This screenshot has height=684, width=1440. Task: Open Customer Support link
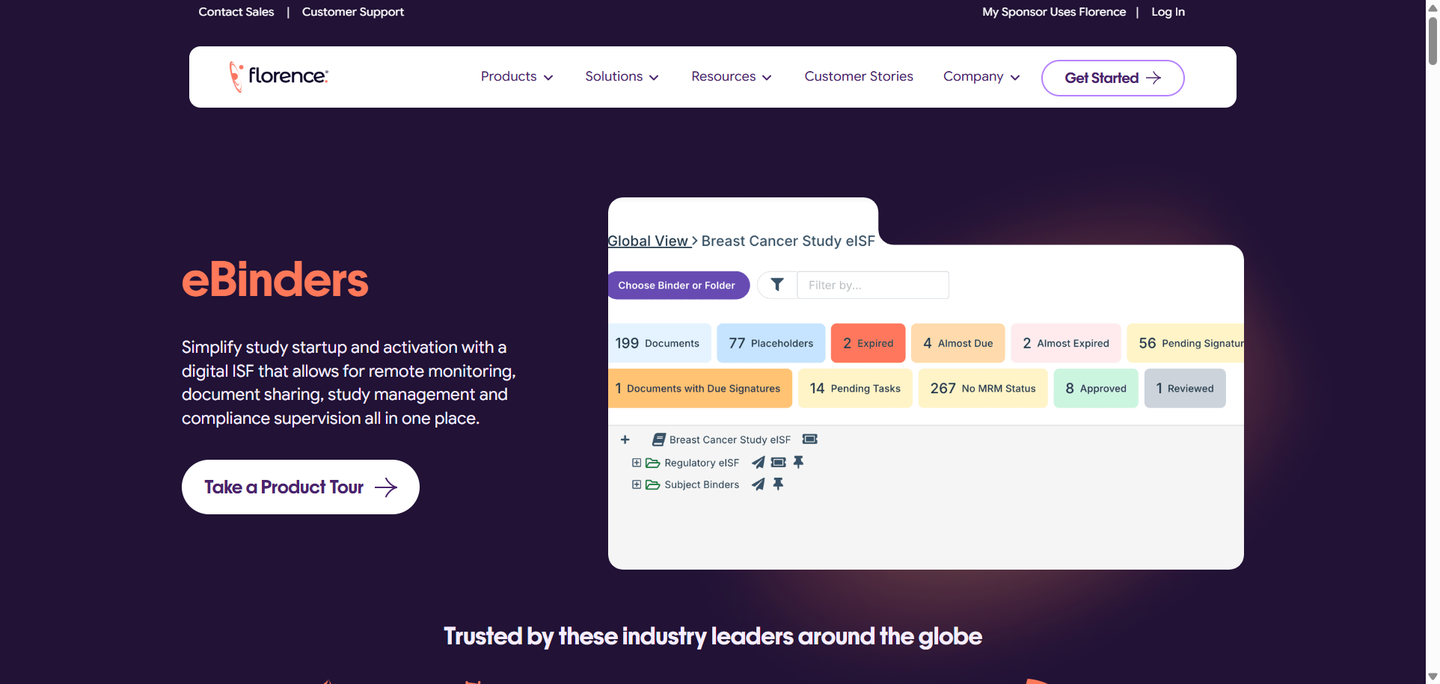(353, 12)
